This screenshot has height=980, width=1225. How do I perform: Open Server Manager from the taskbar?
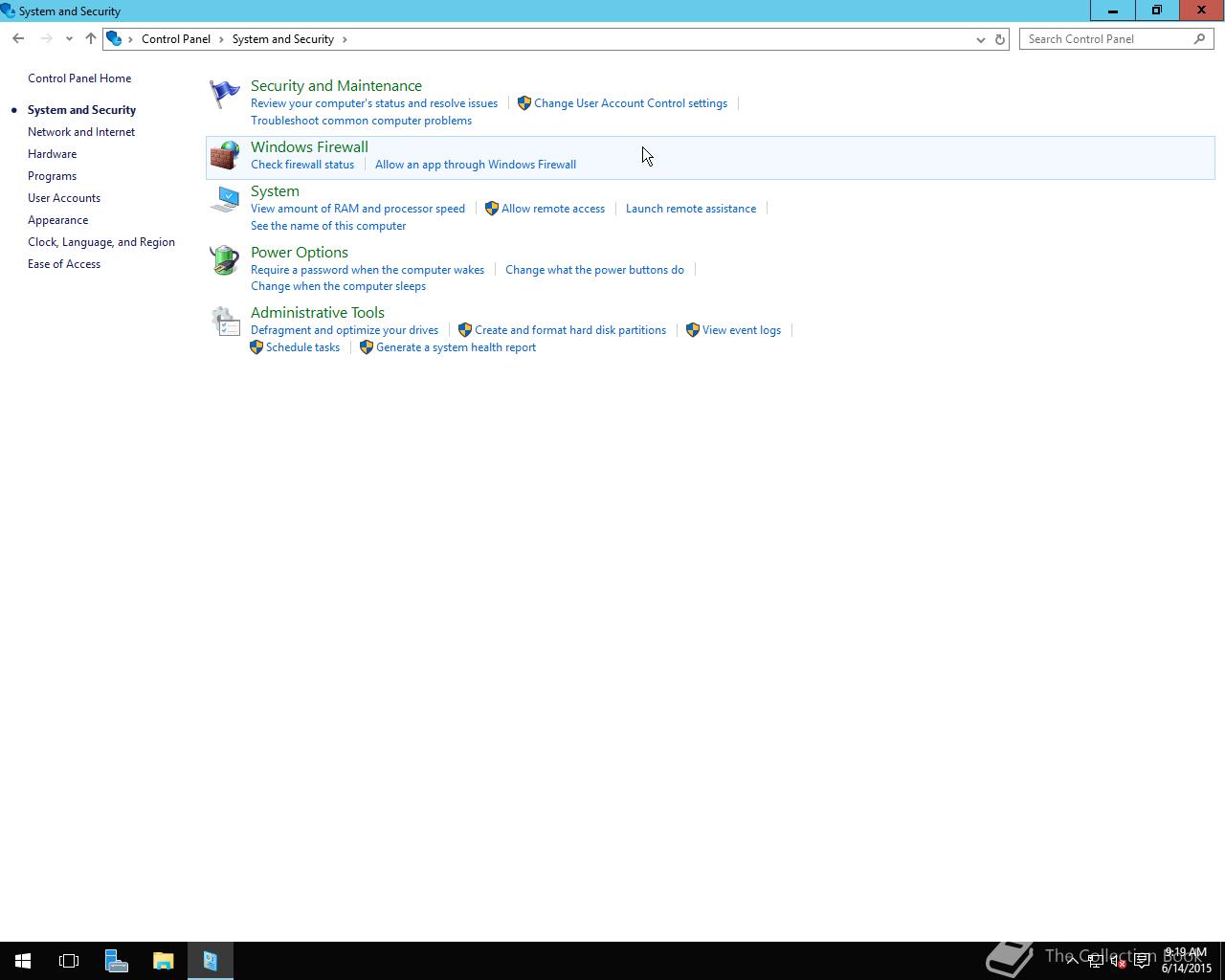[116, 961]
